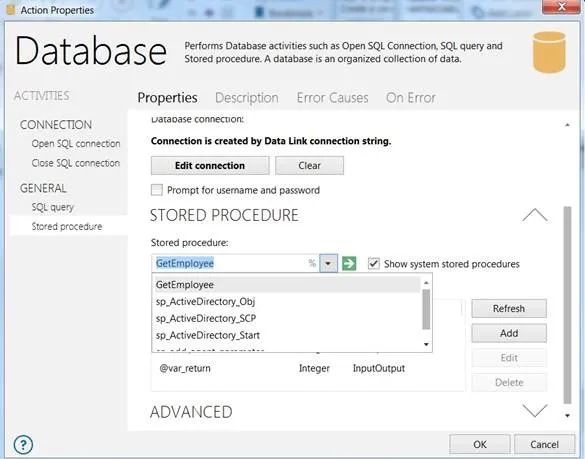Click the Edit connection button
This screenshot has height=459, width=585.
coord(210,165)
